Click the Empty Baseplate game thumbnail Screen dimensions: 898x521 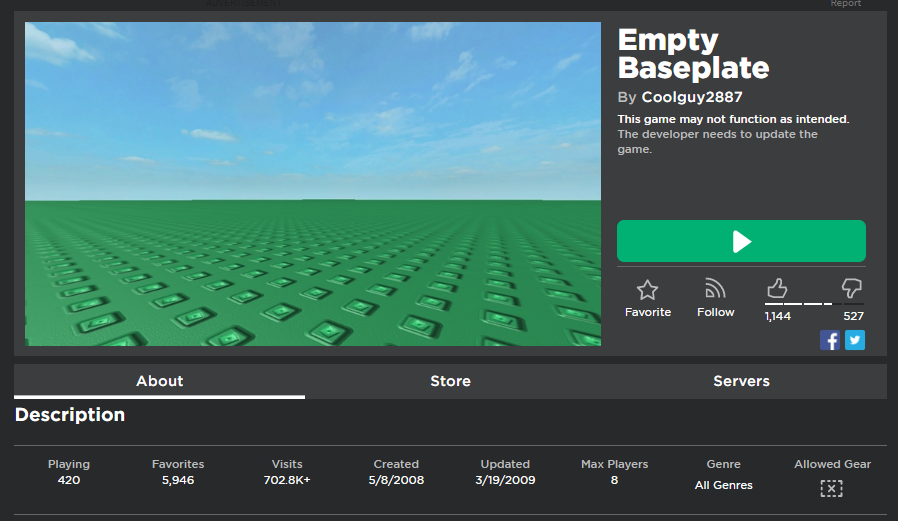313,184
